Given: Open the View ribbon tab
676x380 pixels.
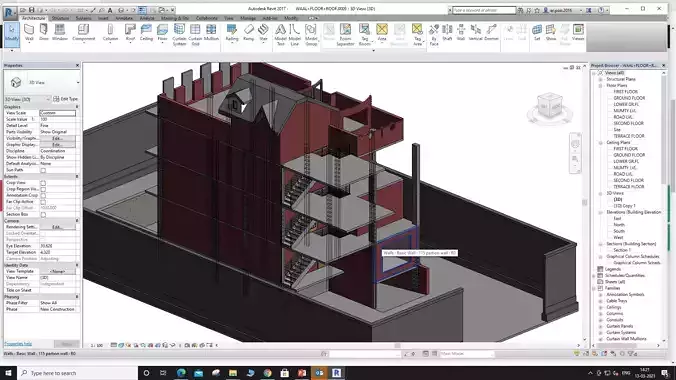Looking at the screenshot, I should pos(228,18).
